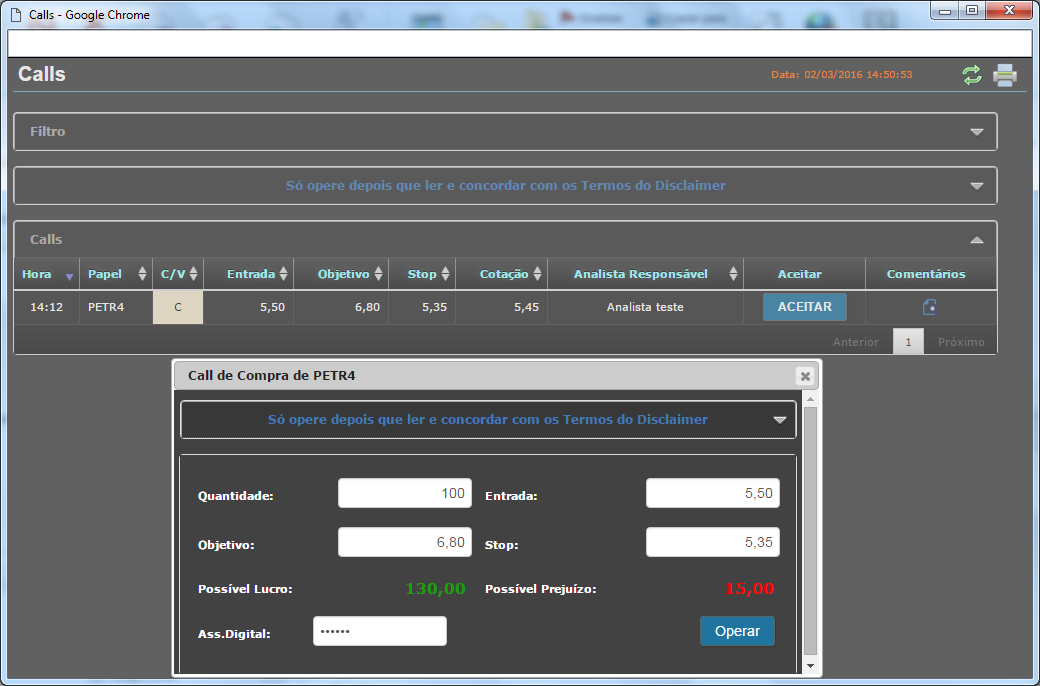Click the dialog scrollbar up arrow

pyautogui.click(x=810, y=399)
